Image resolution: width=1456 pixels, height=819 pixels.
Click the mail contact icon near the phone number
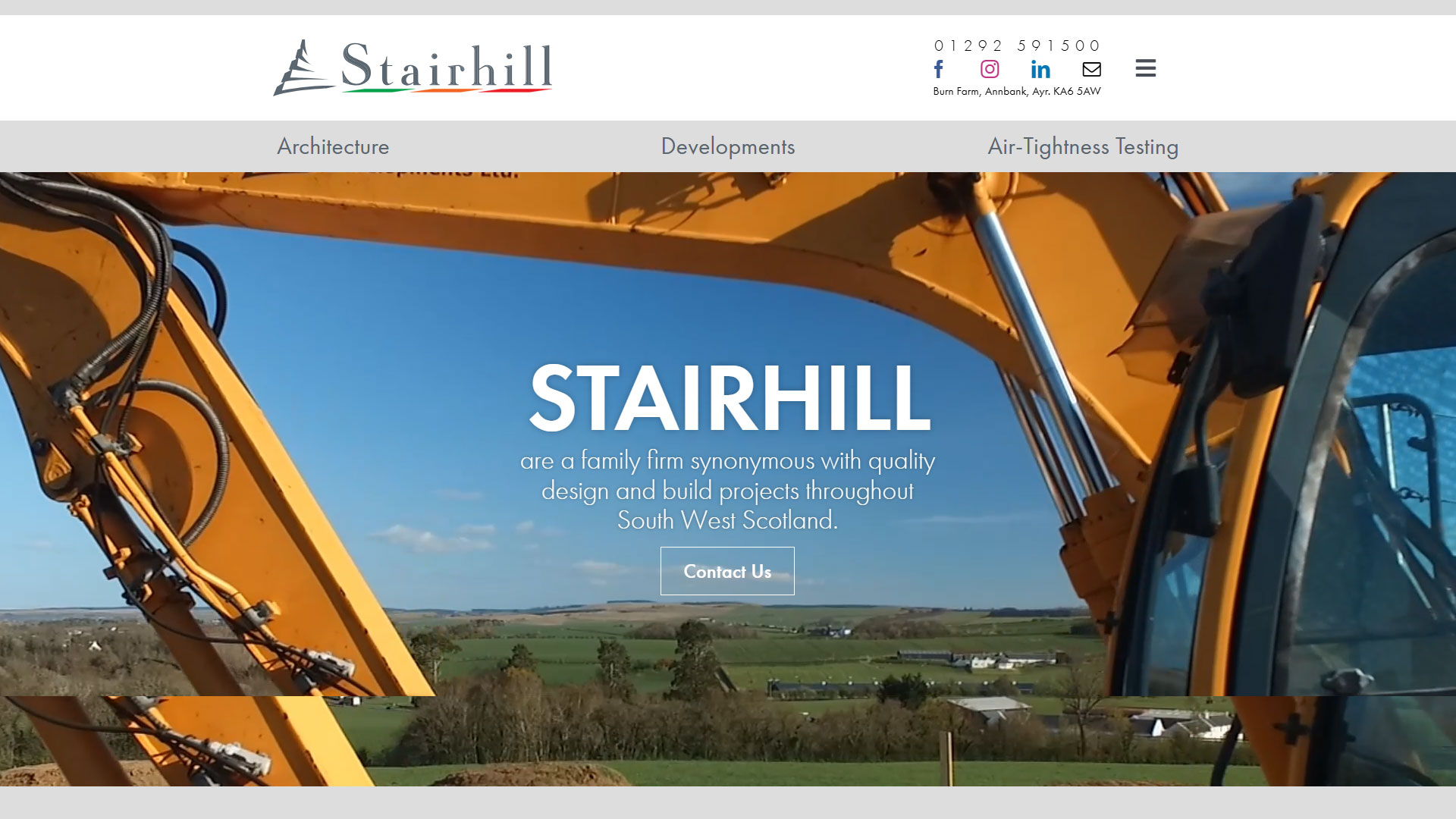coord(1092,69)
